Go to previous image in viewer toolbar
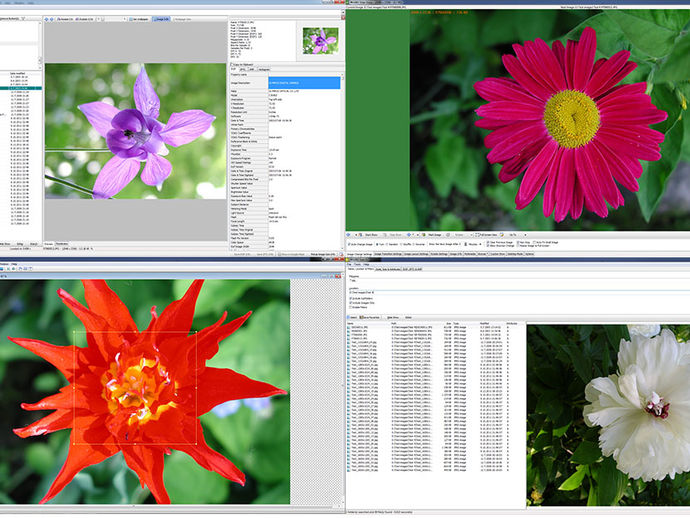The height and width of the screenshot is (518, 690). (x=47, y=19)
